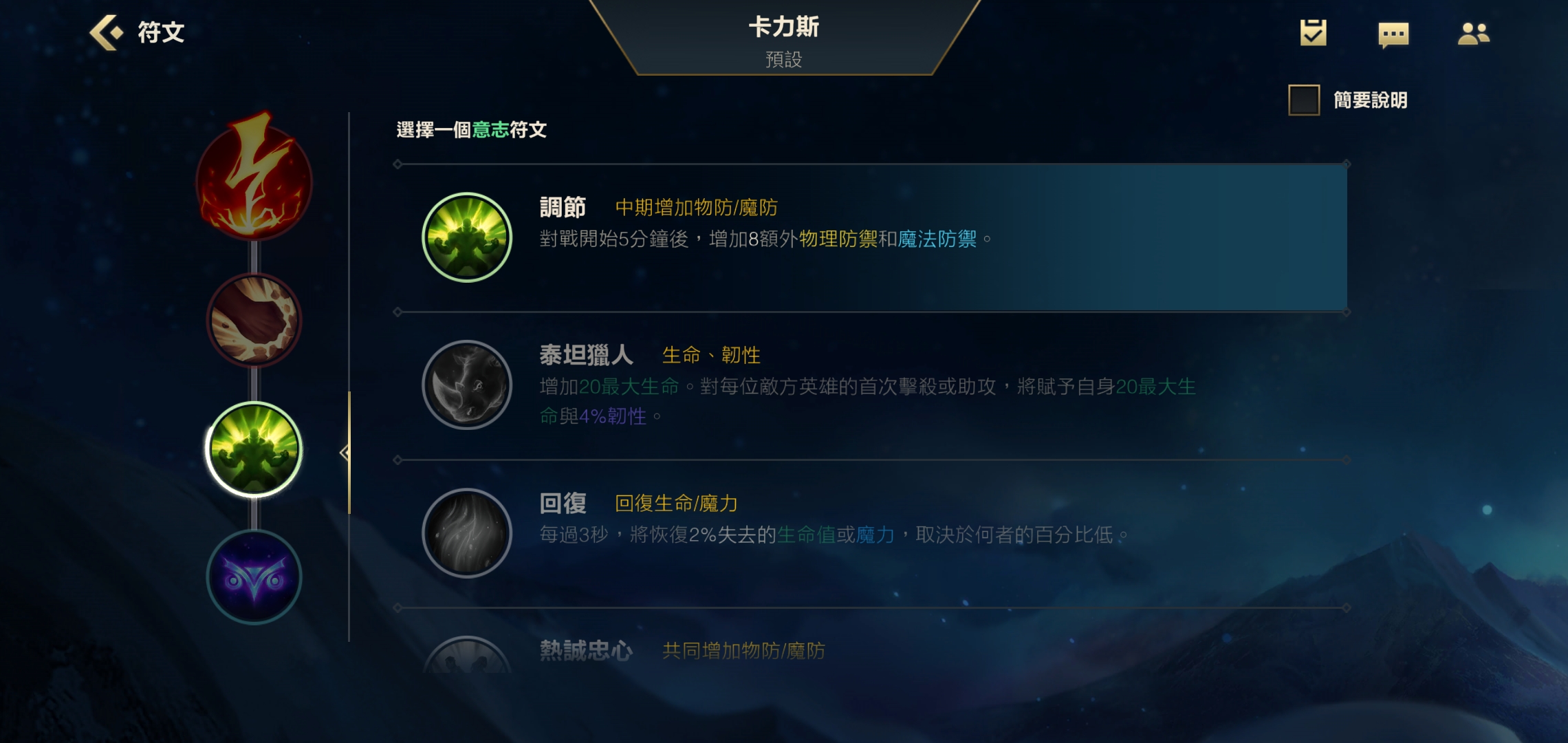Select the green 意志 rune slot
The image size is (1568, 743).
(254, 449)
